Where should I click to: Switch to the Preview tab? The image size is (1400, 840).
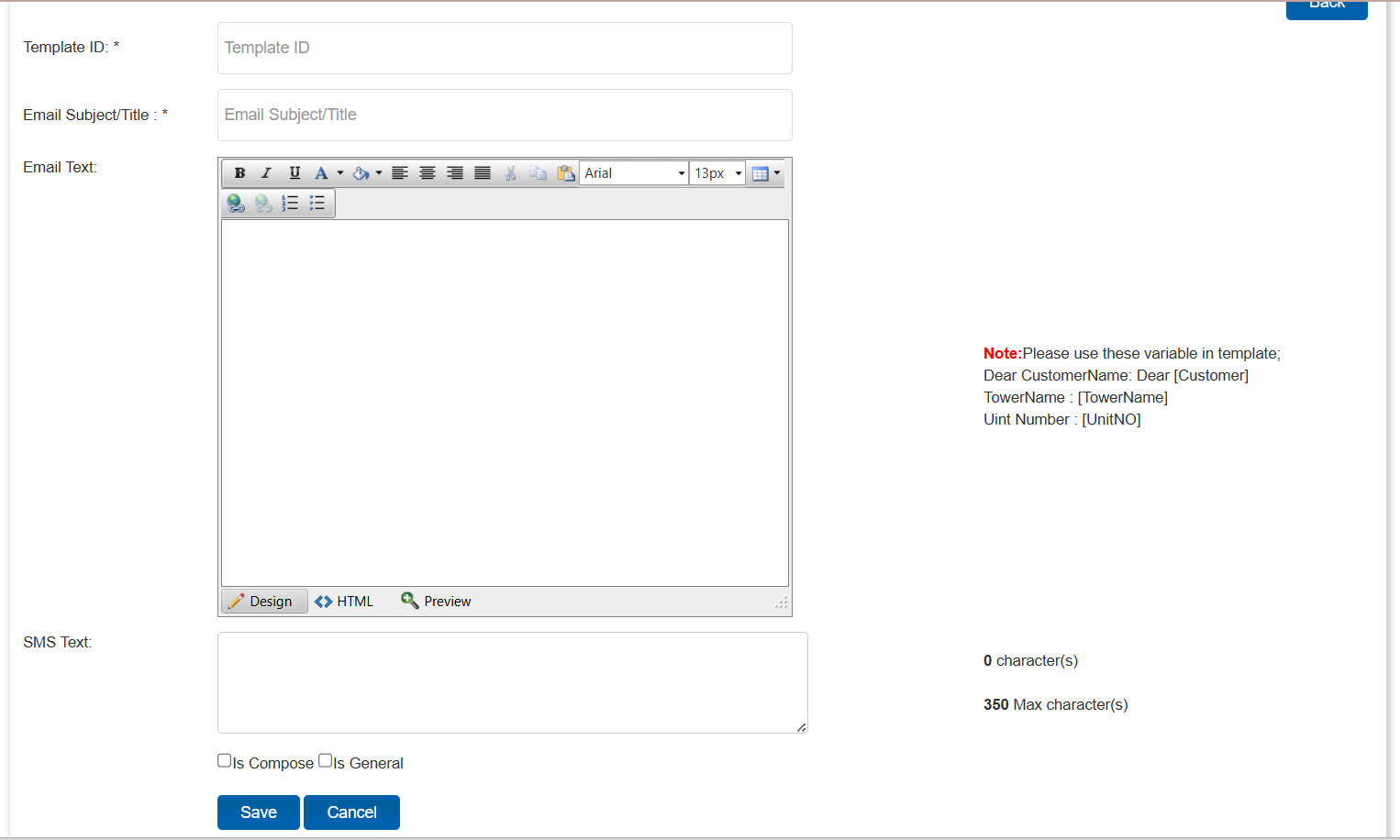pyautogui.click(x=437, y=602)
